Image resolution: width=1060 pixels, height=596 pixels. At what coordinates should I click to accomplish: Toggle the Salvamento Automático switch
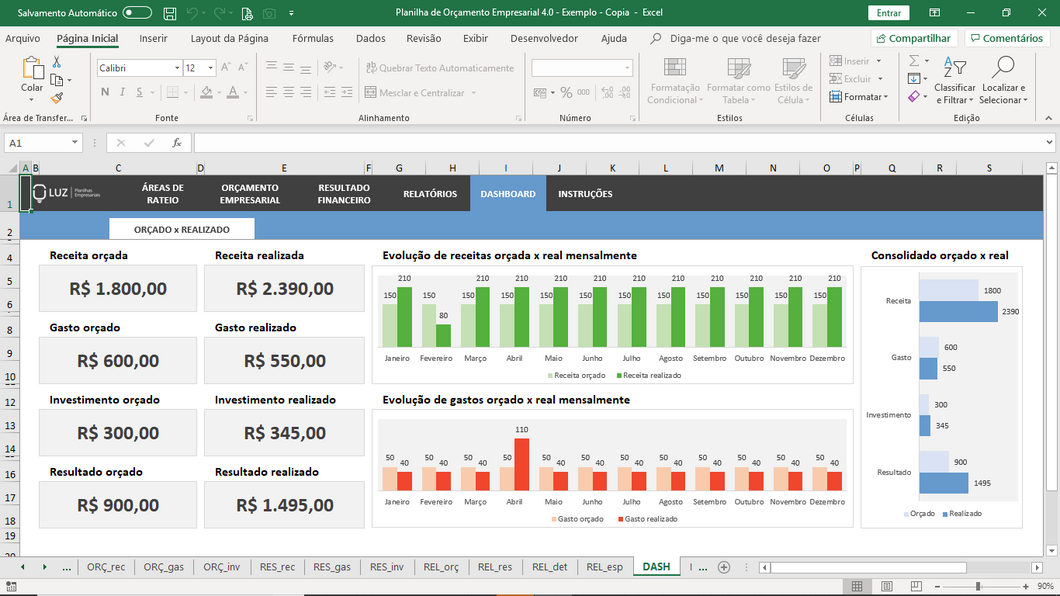(137, 13)
